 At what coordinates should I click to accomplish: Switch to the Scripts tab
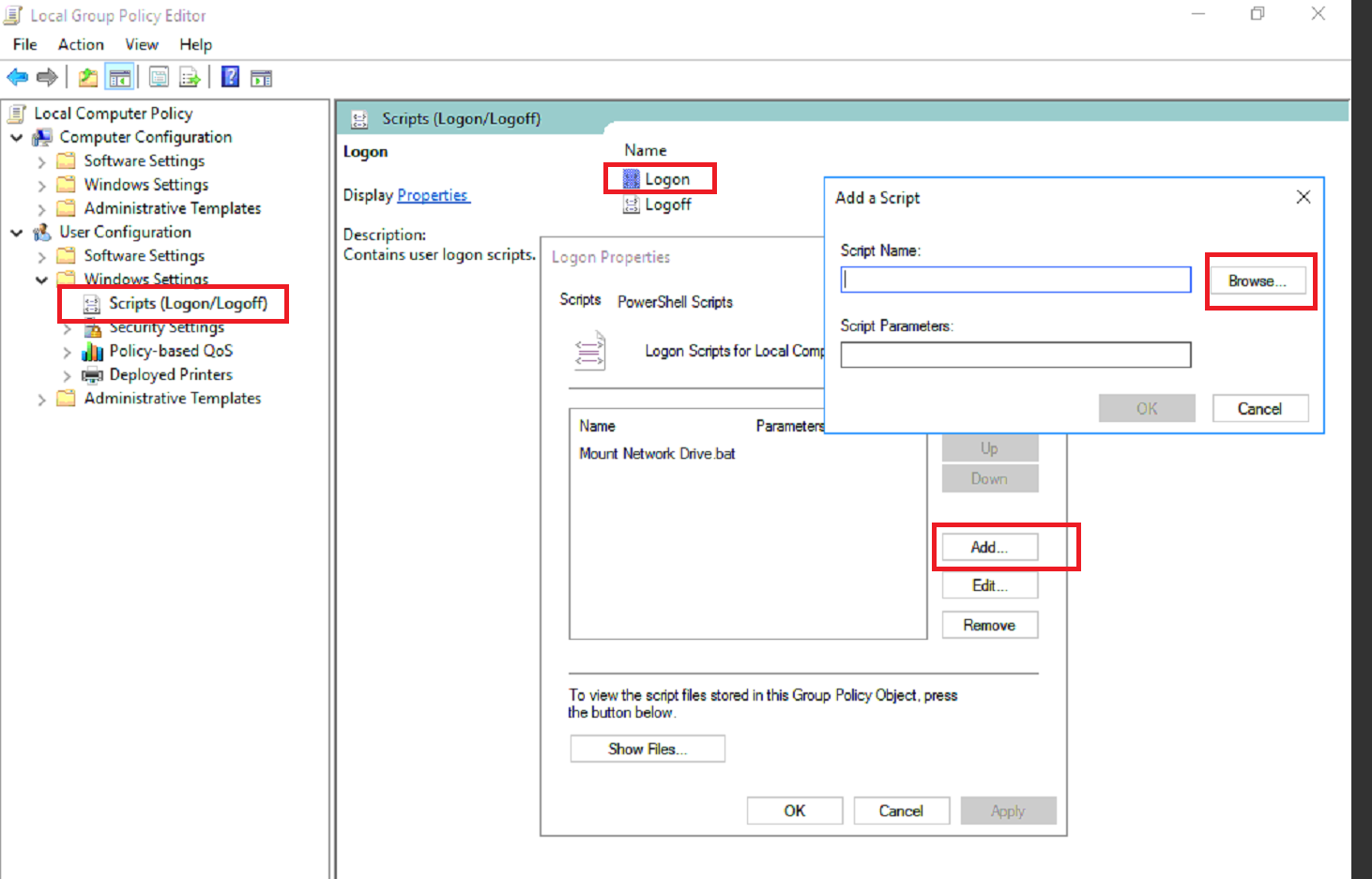[x=580, y=299]
